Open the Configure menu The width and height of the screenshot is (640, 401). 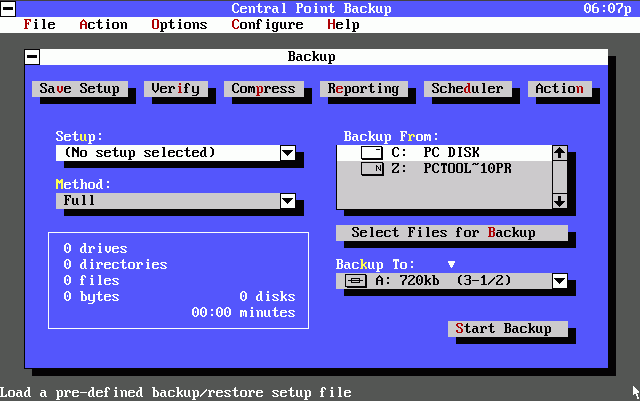[x=267, y=25]
